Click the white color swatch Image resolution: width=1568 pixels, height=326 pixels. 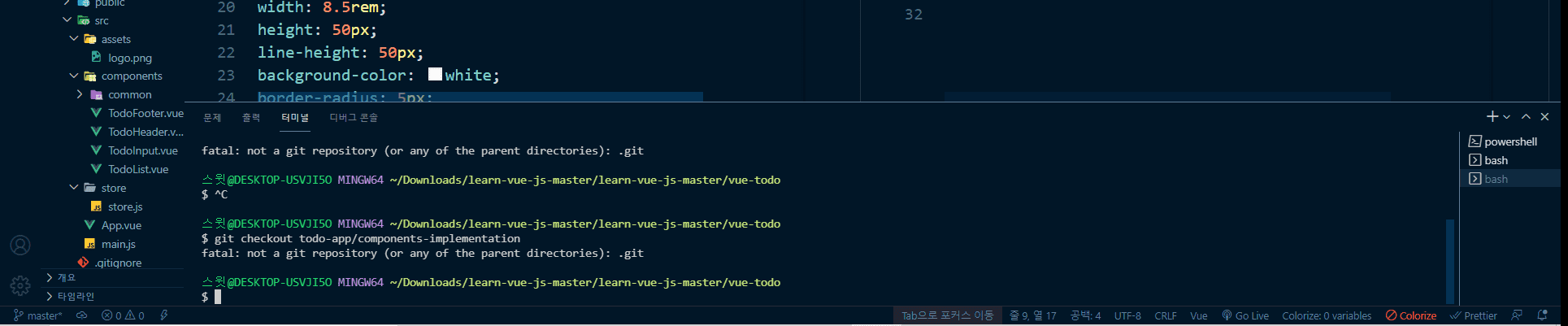[x=435, y=75]
